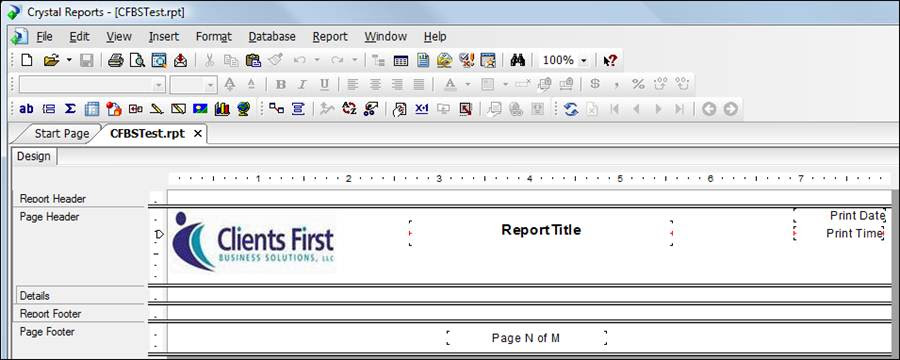Insert a text object with ab icon
900x360 pixels.
(26, 109)
